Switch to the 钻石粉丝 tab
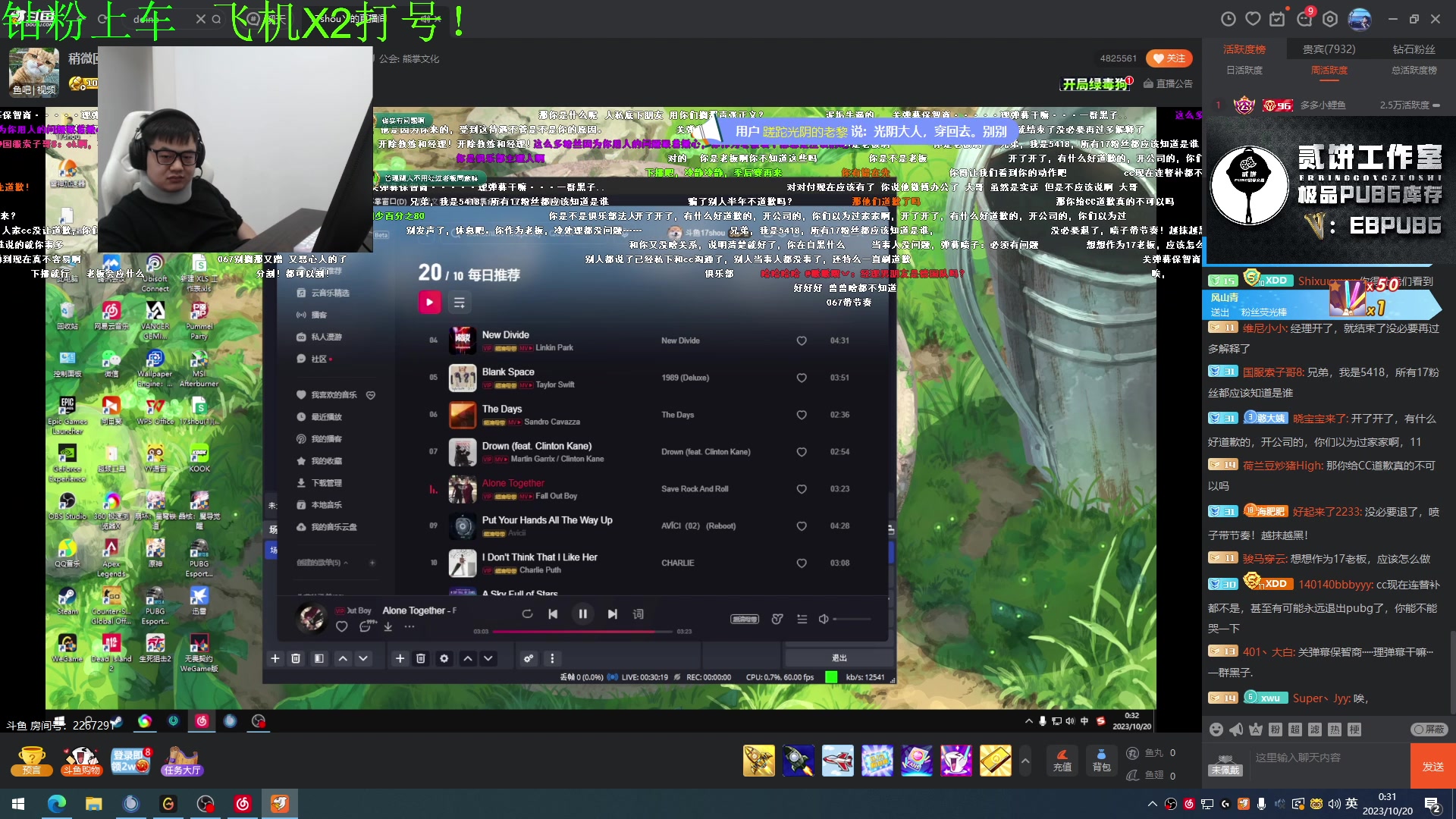 1414,49
